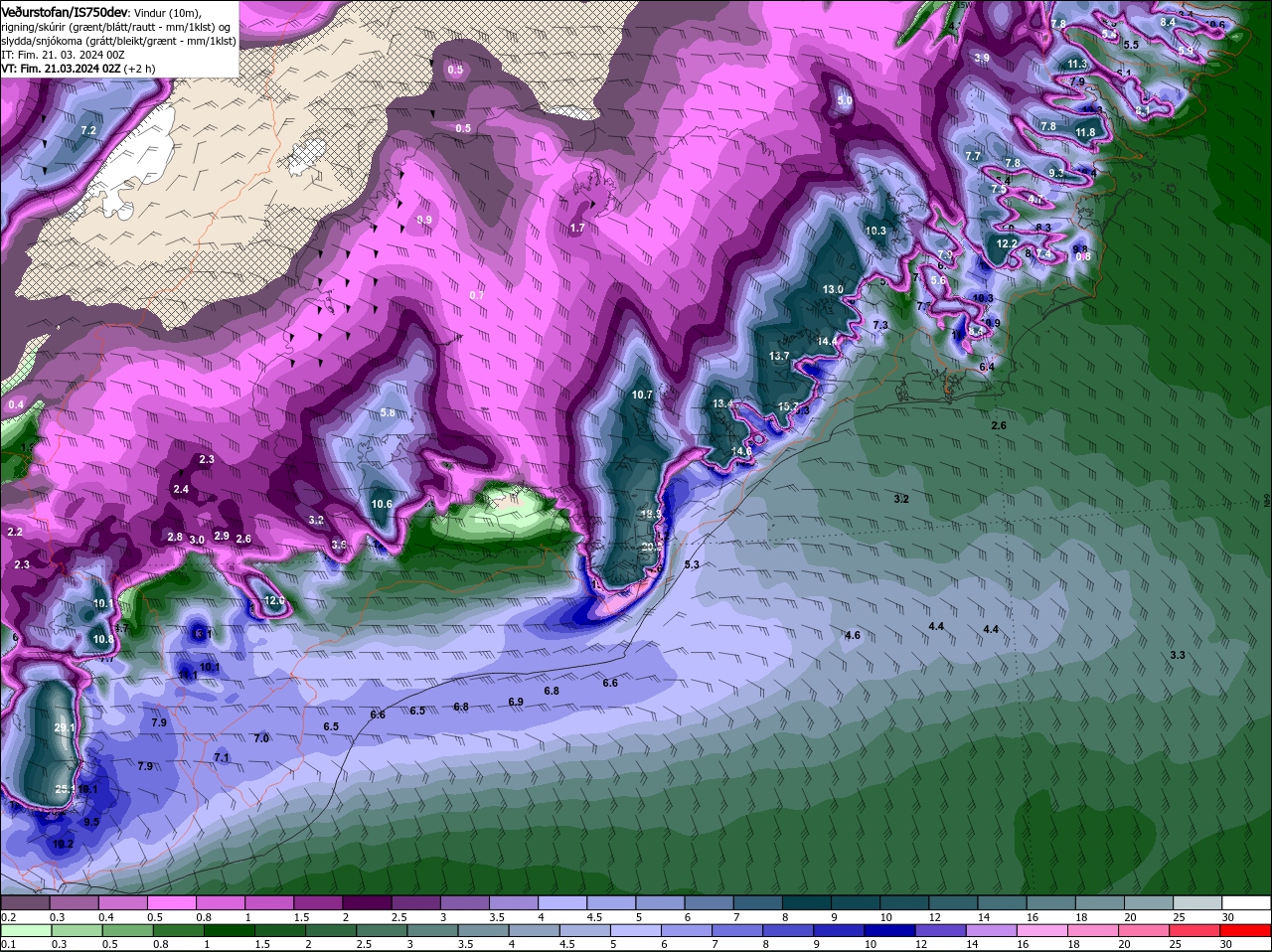Click the 3.3 value on the map
This screenshot has width=1272, height=952.
(1178, 655)
